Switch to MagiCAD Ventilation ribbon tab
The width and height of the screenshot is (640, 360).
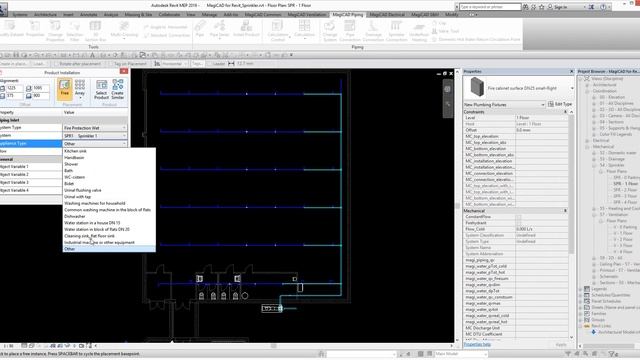tap(307, 15)
